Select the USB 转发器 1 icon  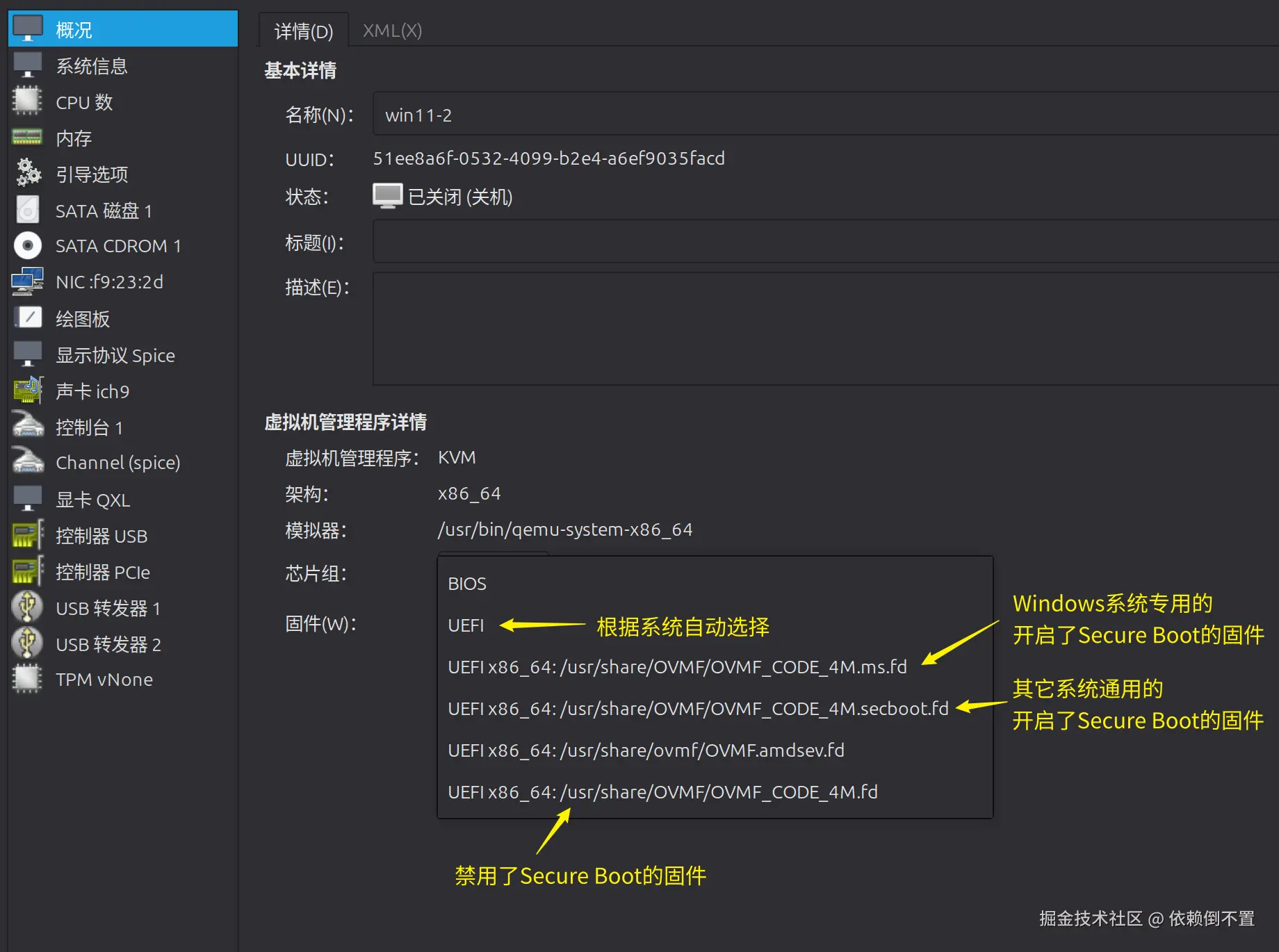coord(28,607)
